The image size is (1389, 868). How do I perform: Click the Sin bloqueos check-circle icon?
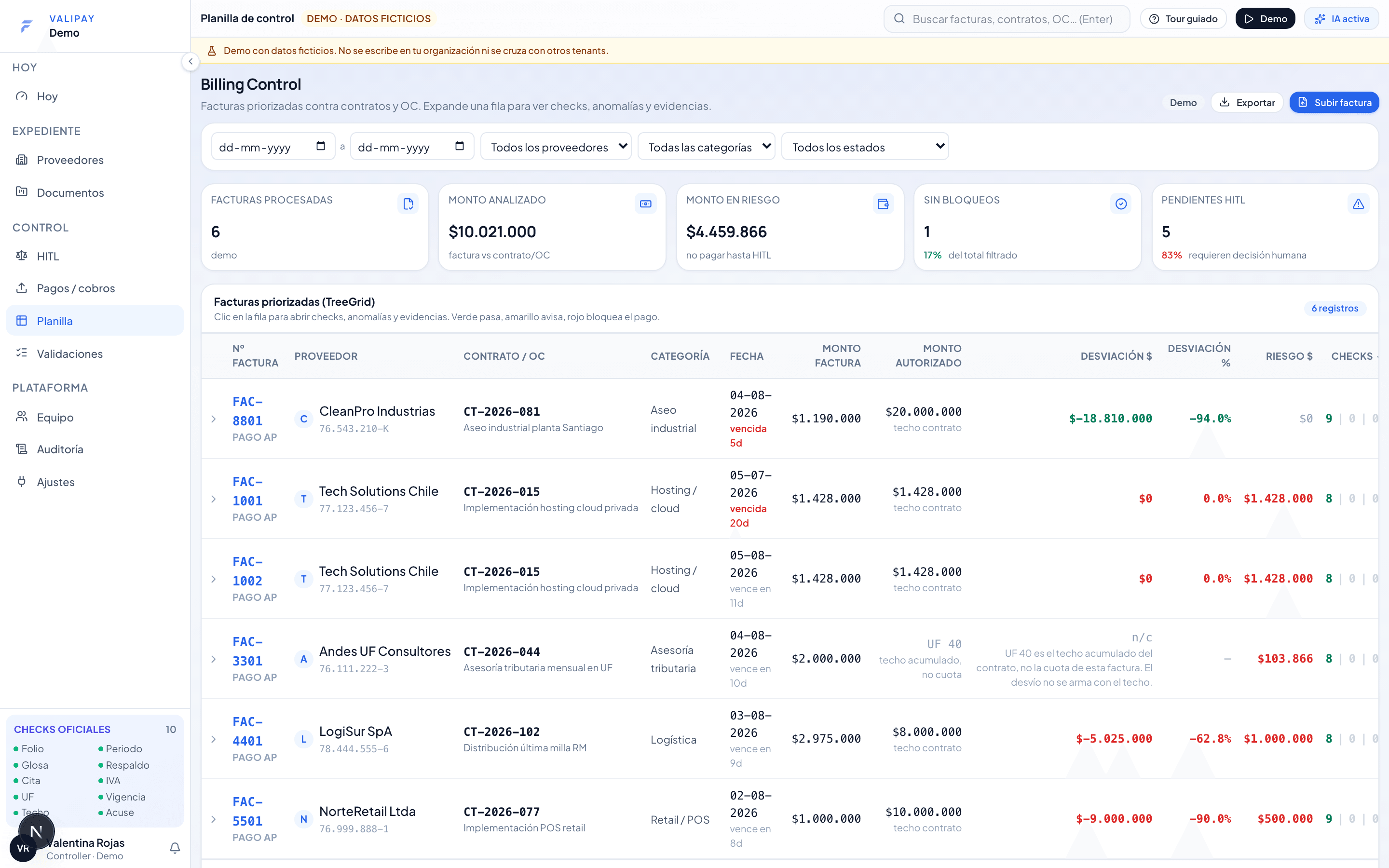pyautogui.click(x=1121, y=204)
